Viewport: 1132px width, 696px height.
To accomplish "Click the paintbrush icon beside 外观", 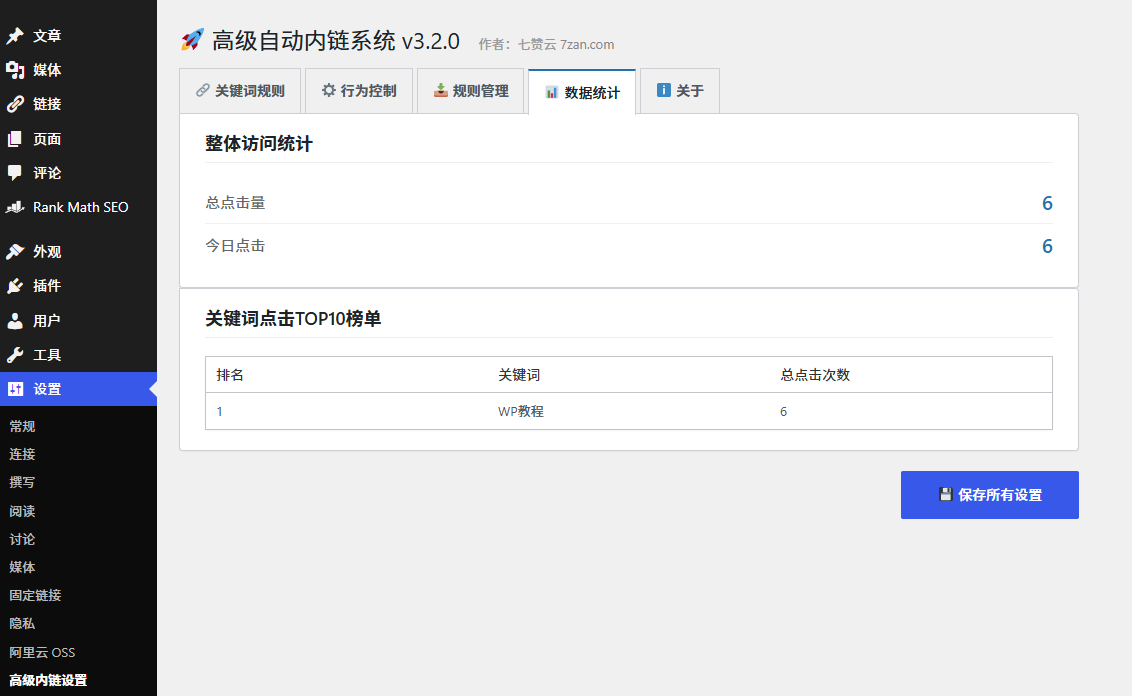I will click(15, 251).
